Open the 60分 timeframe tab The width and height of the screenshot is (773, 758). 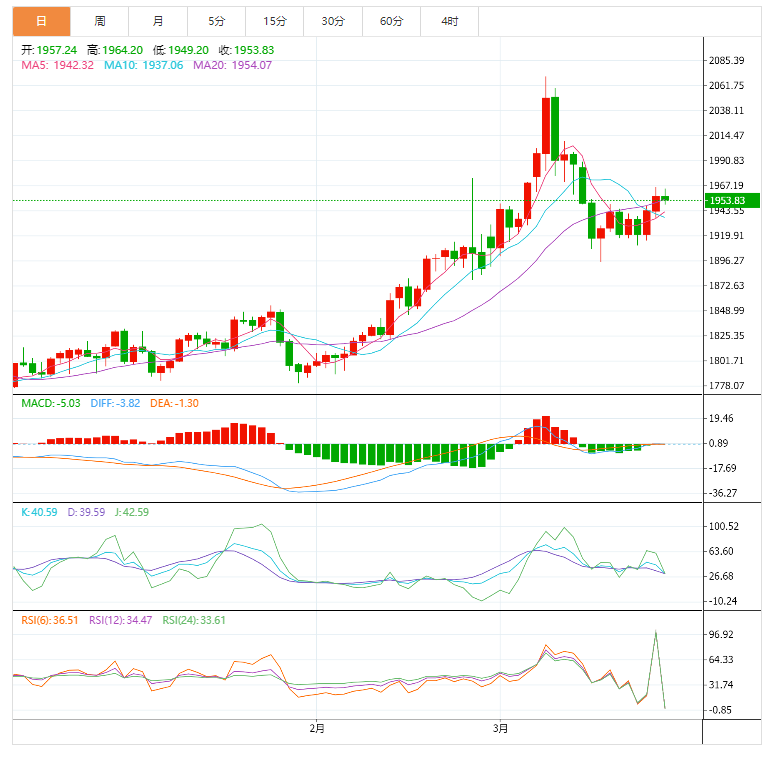click(x=391, y=21)
